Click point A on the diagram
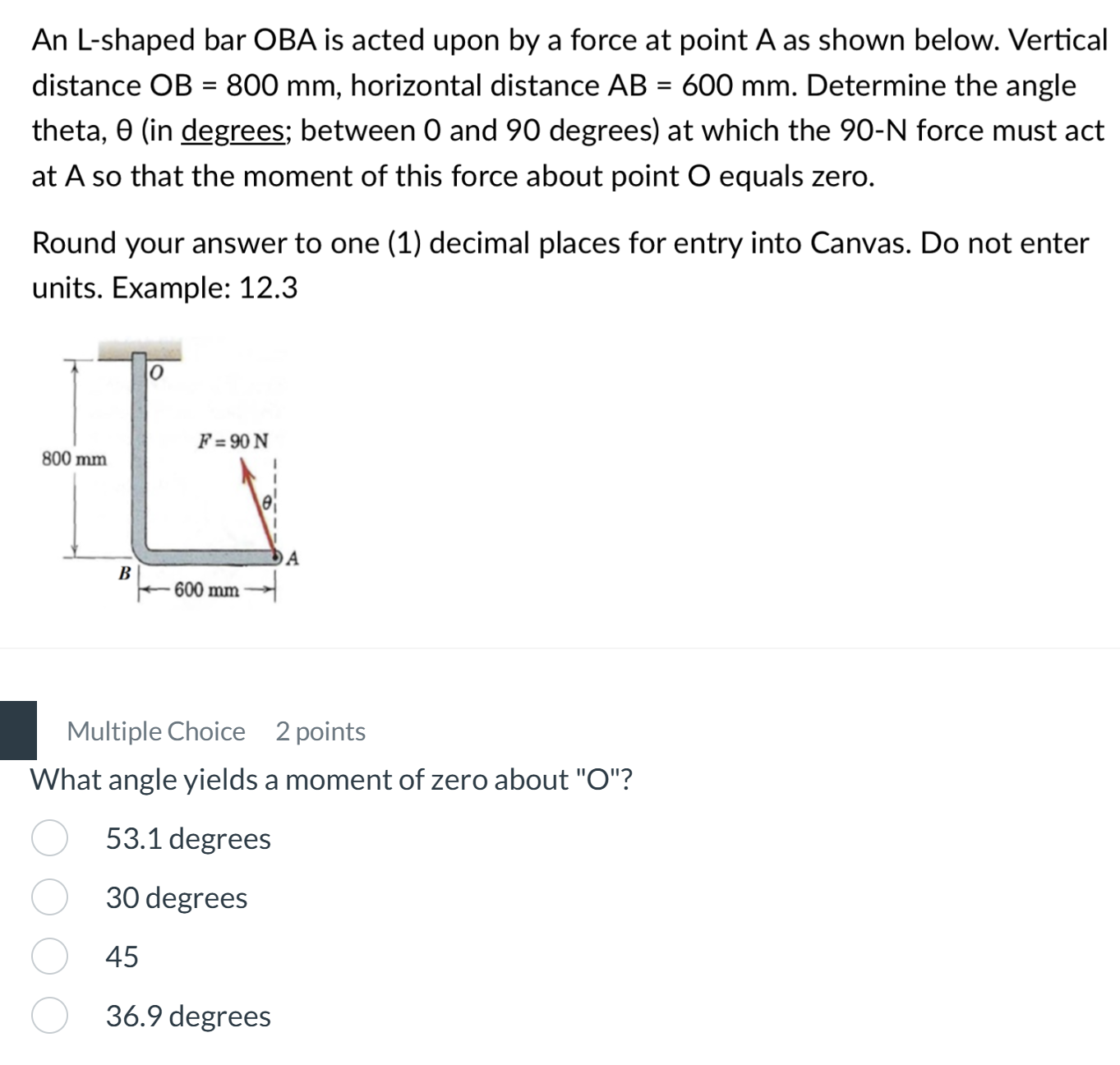 pos(277,556)
